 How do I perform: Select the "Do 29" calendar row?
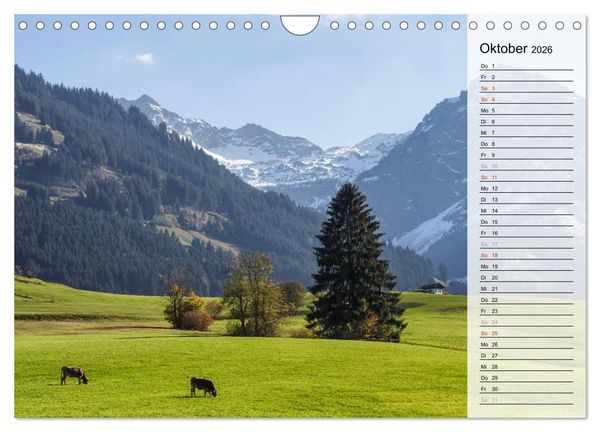coord(526,378)
